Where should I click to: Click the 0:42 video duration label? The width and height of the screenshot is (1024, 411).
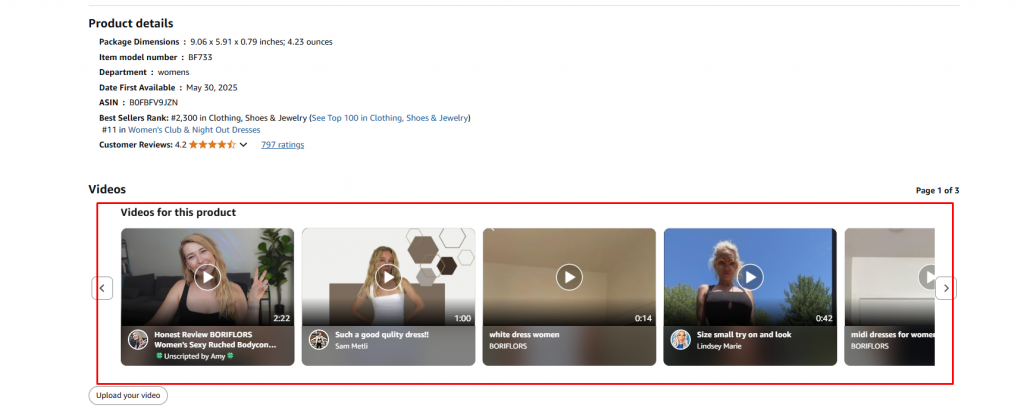point(824,319)
